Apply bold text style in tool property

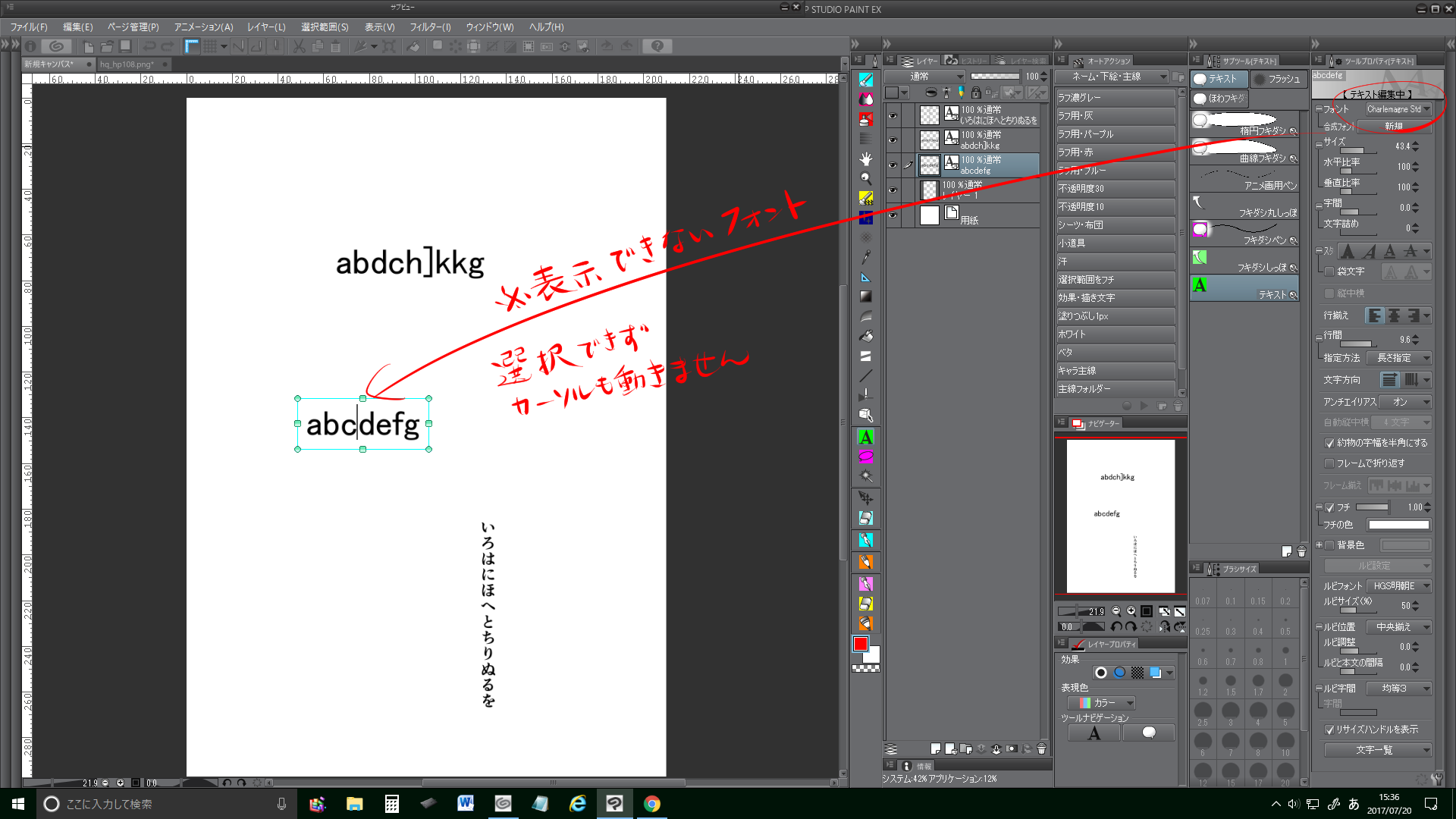1348,251
